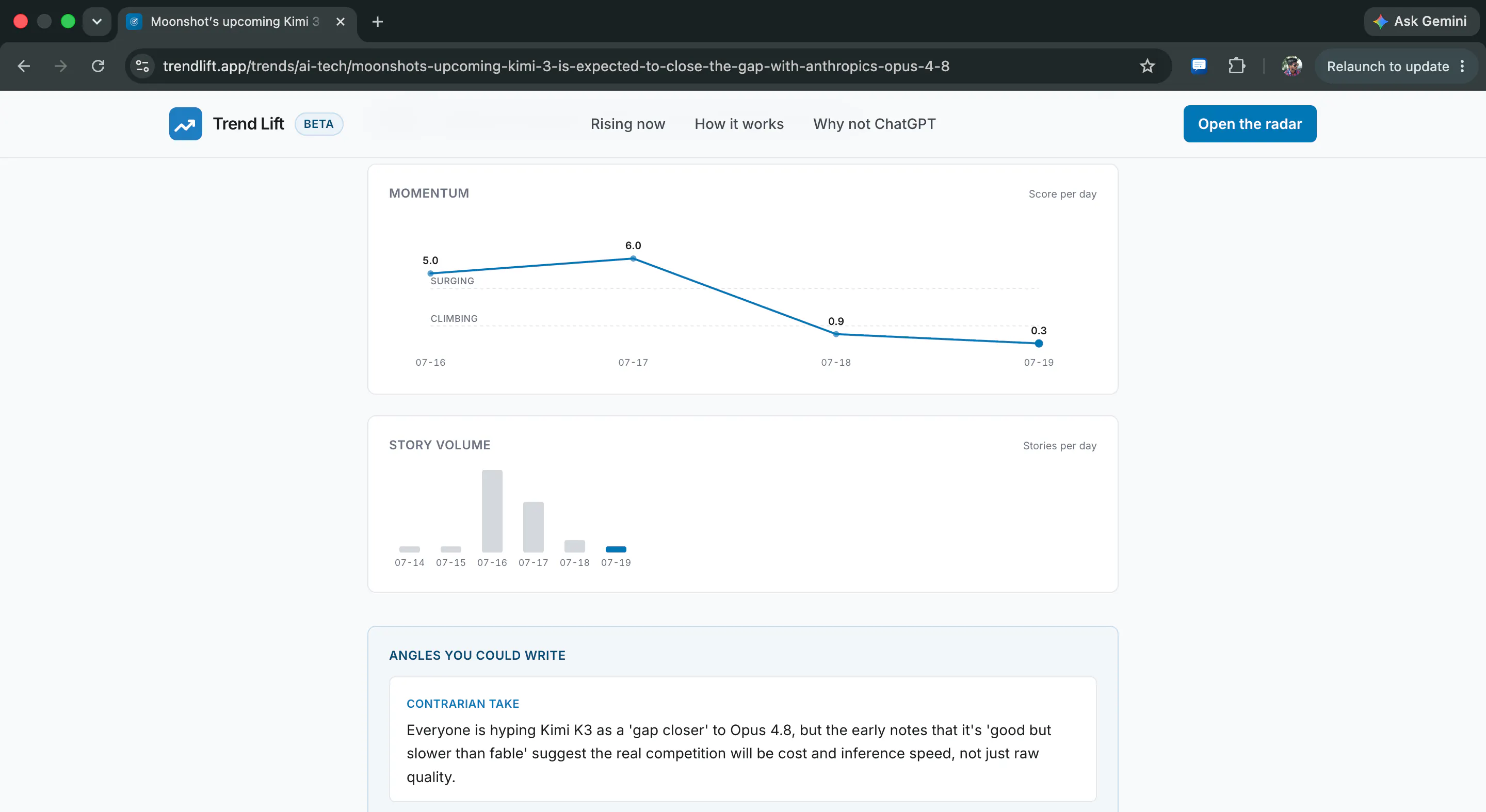Open a new browser tab
The width and height of the screenshot is (1486, 812).
pos(377,22)
